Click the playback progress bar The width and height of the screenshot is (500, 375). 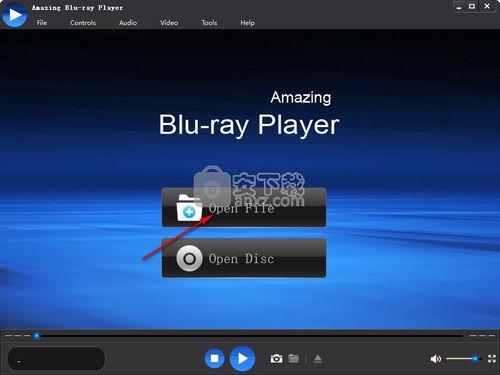250,336
